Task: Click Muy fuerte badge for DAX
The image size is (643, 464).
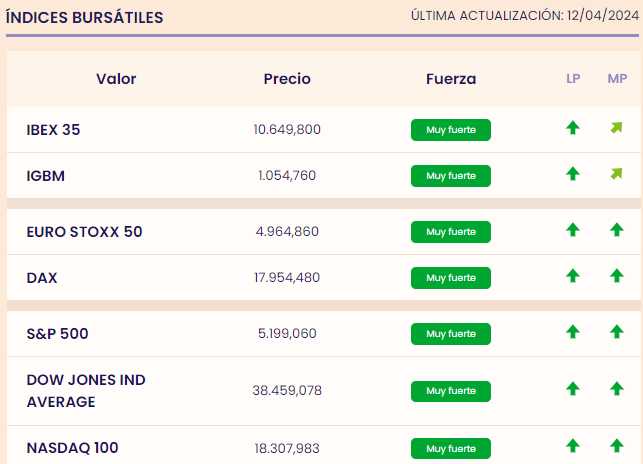Action: click(450, 277)
